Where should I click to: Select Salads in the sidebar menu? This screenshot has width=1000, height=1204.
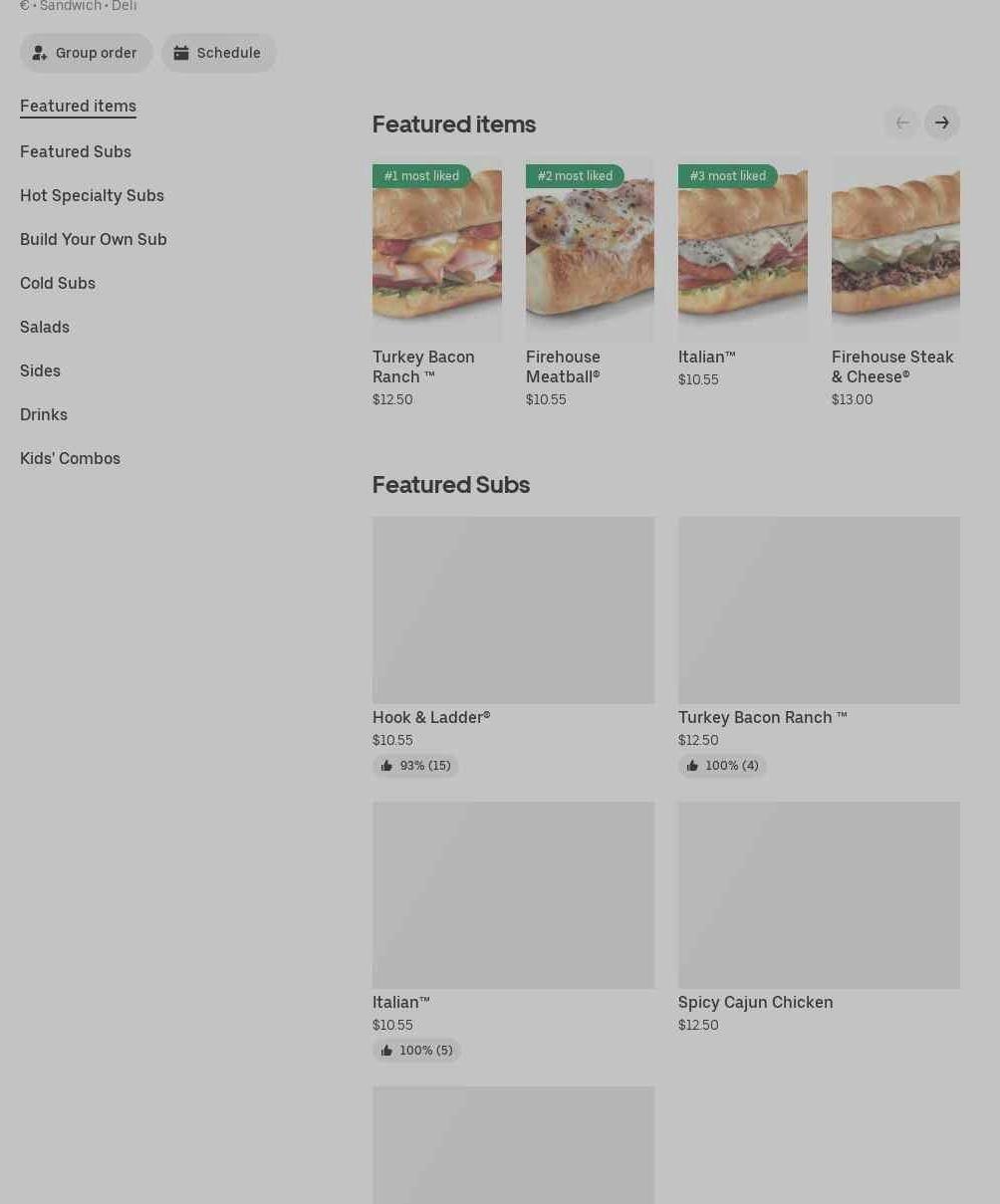(x=45, y=327)
